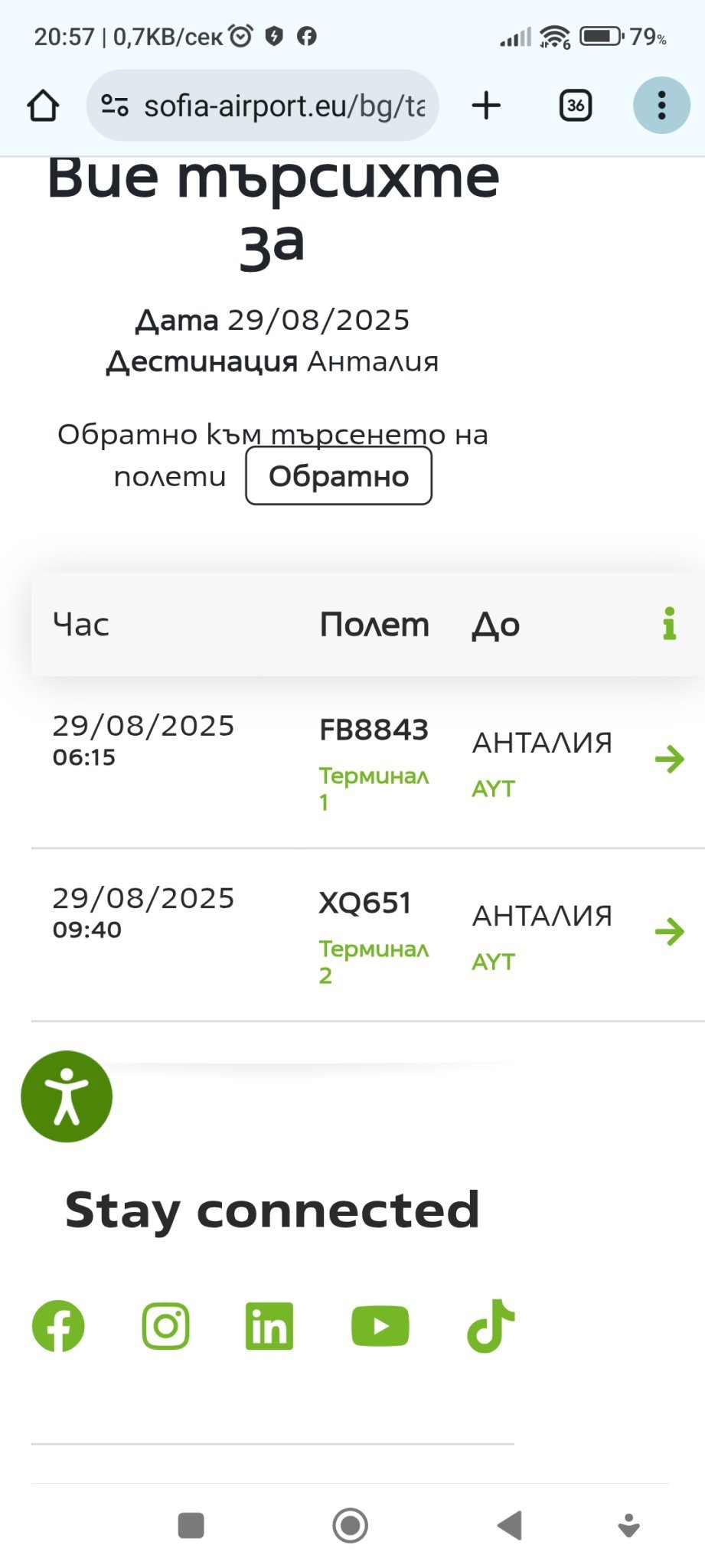Open the Instagram social link

click(166, 1326)
